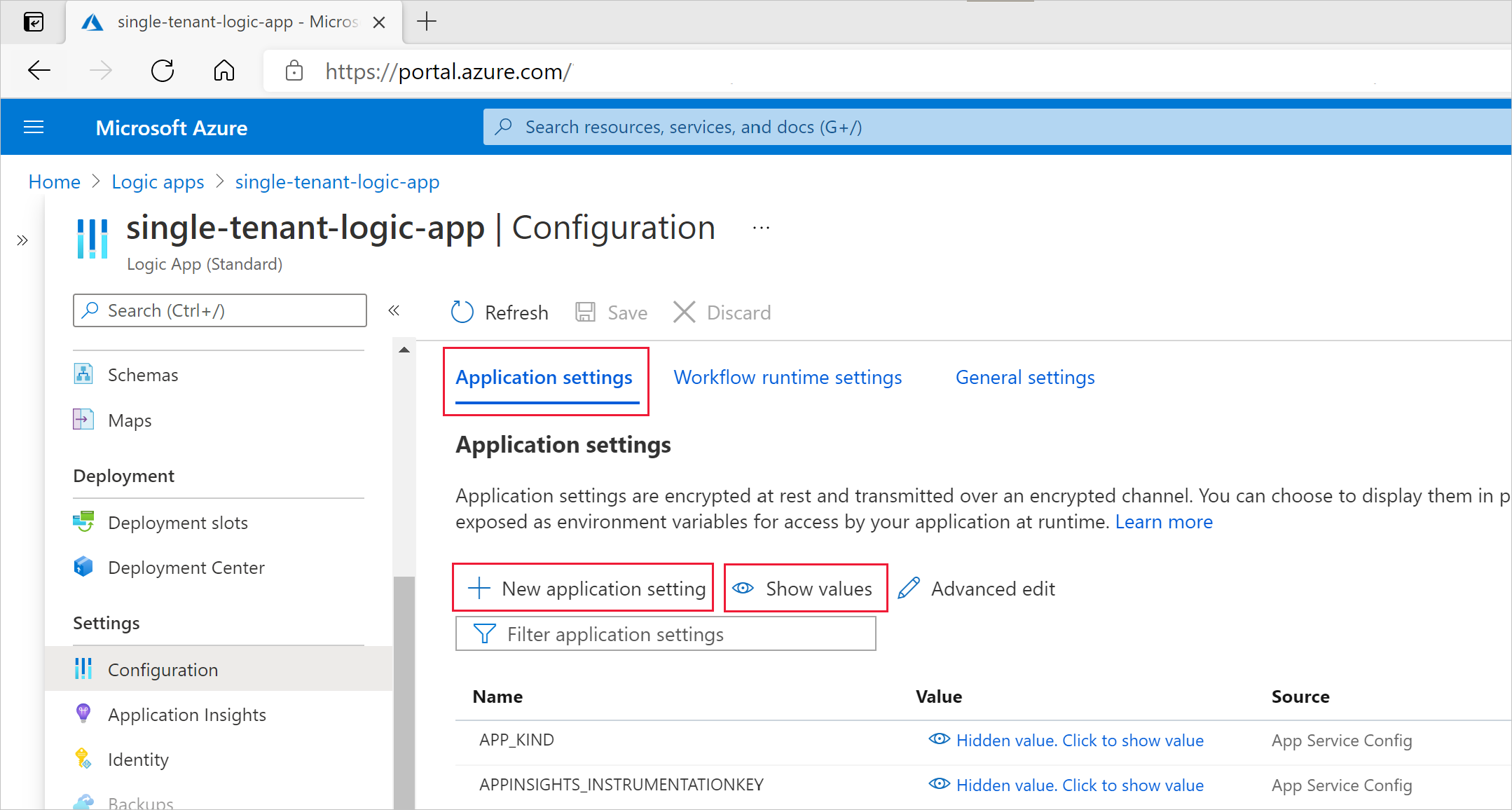Open Maps from the sidebar
Image resolution: width=1512 pixels, height=810 pixels.
[x=130, y=420]
